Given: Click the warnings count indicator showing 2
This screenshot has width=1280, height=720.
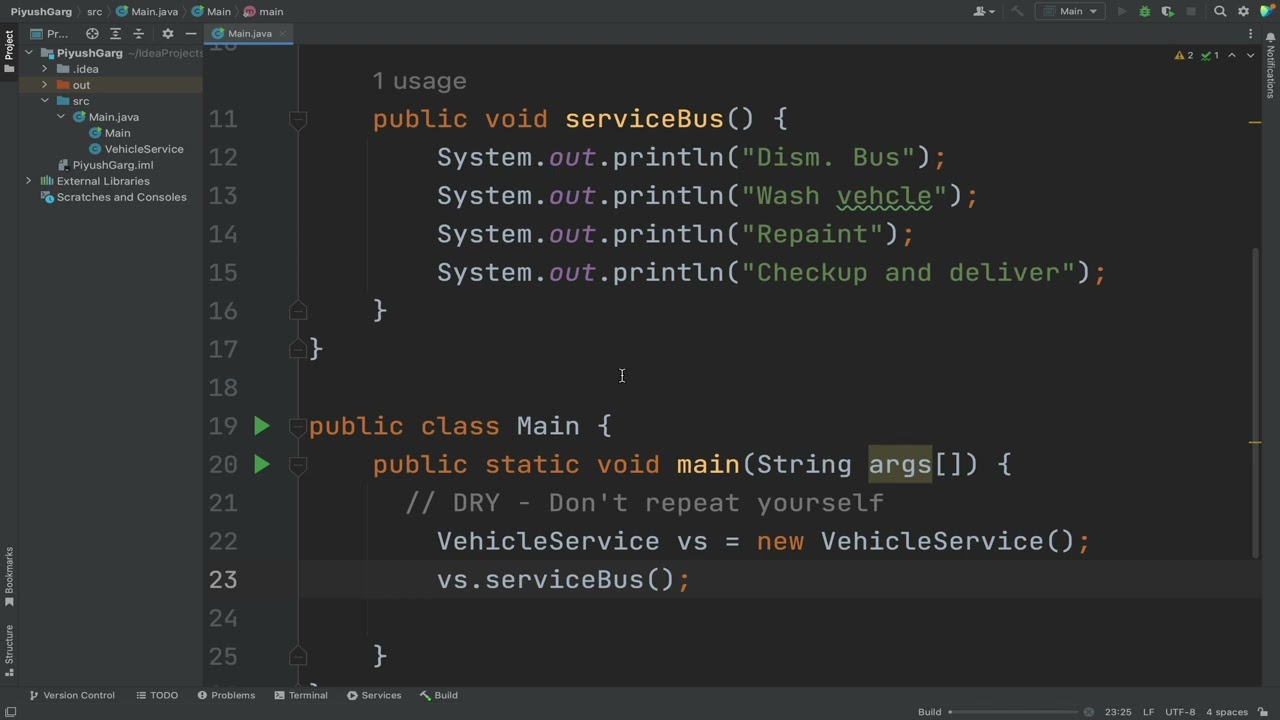Looking at the screenshot, I should pos(1184,56).
